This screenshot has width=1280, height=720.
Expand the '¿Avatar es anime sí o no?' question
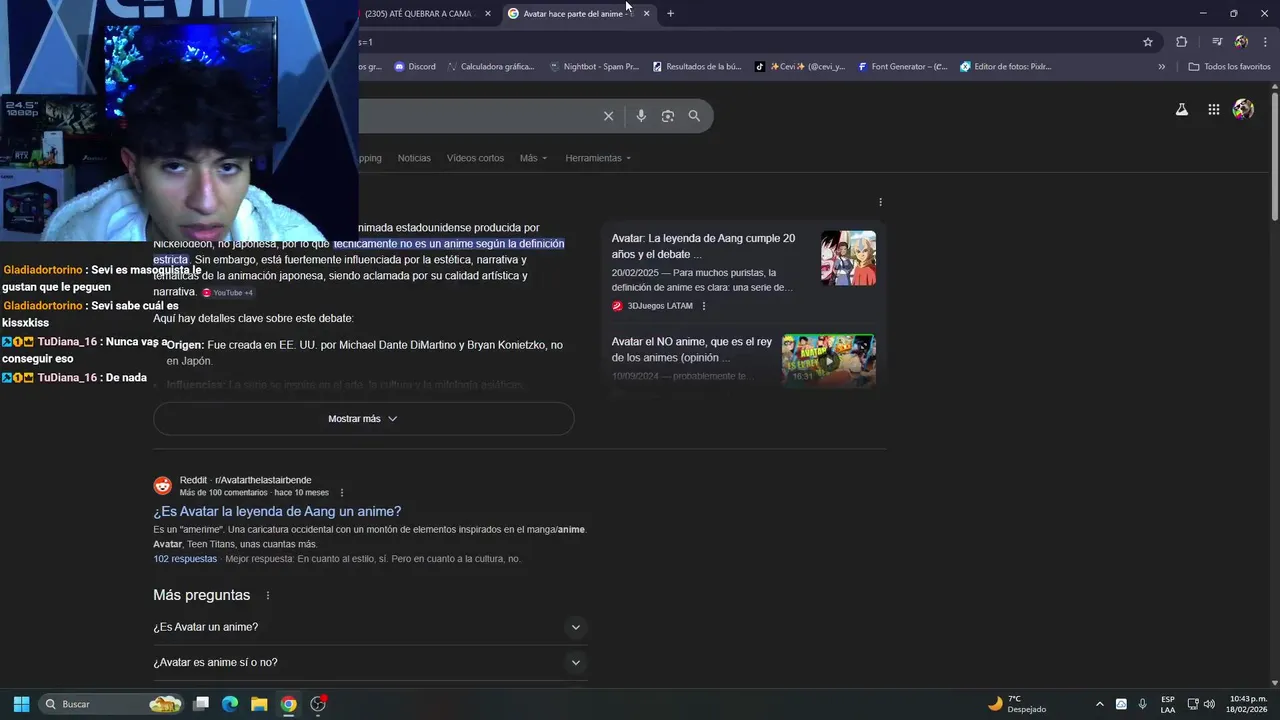(x=370, y=662)
